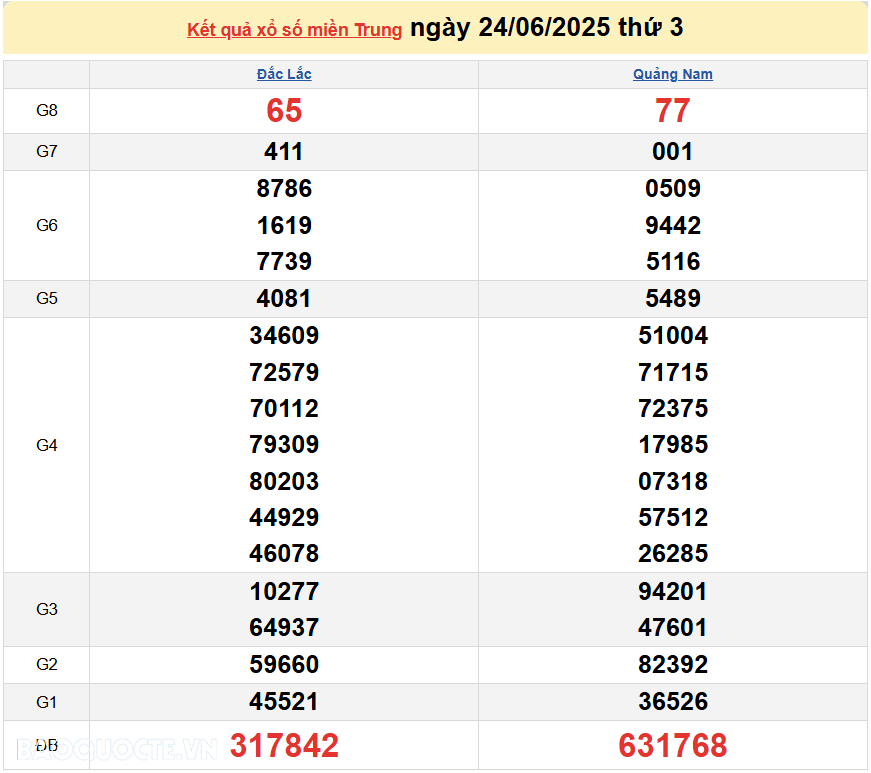Click the G2 row label
The height and width of the screenshot is (773, 871).
coord(47,665)
